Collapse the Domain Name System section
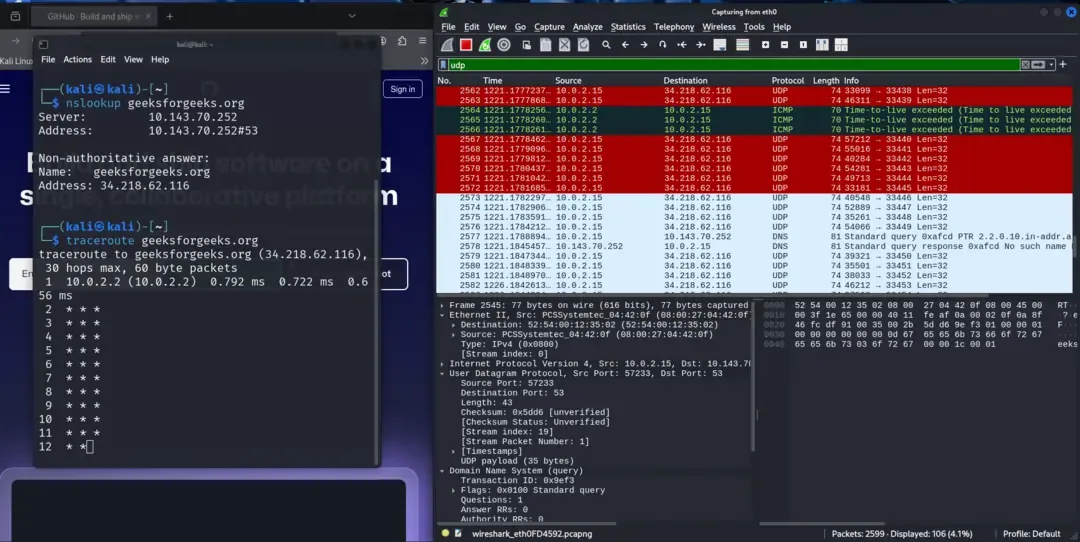This screenshot has width=1080, height=542. [x=442, y=470]
